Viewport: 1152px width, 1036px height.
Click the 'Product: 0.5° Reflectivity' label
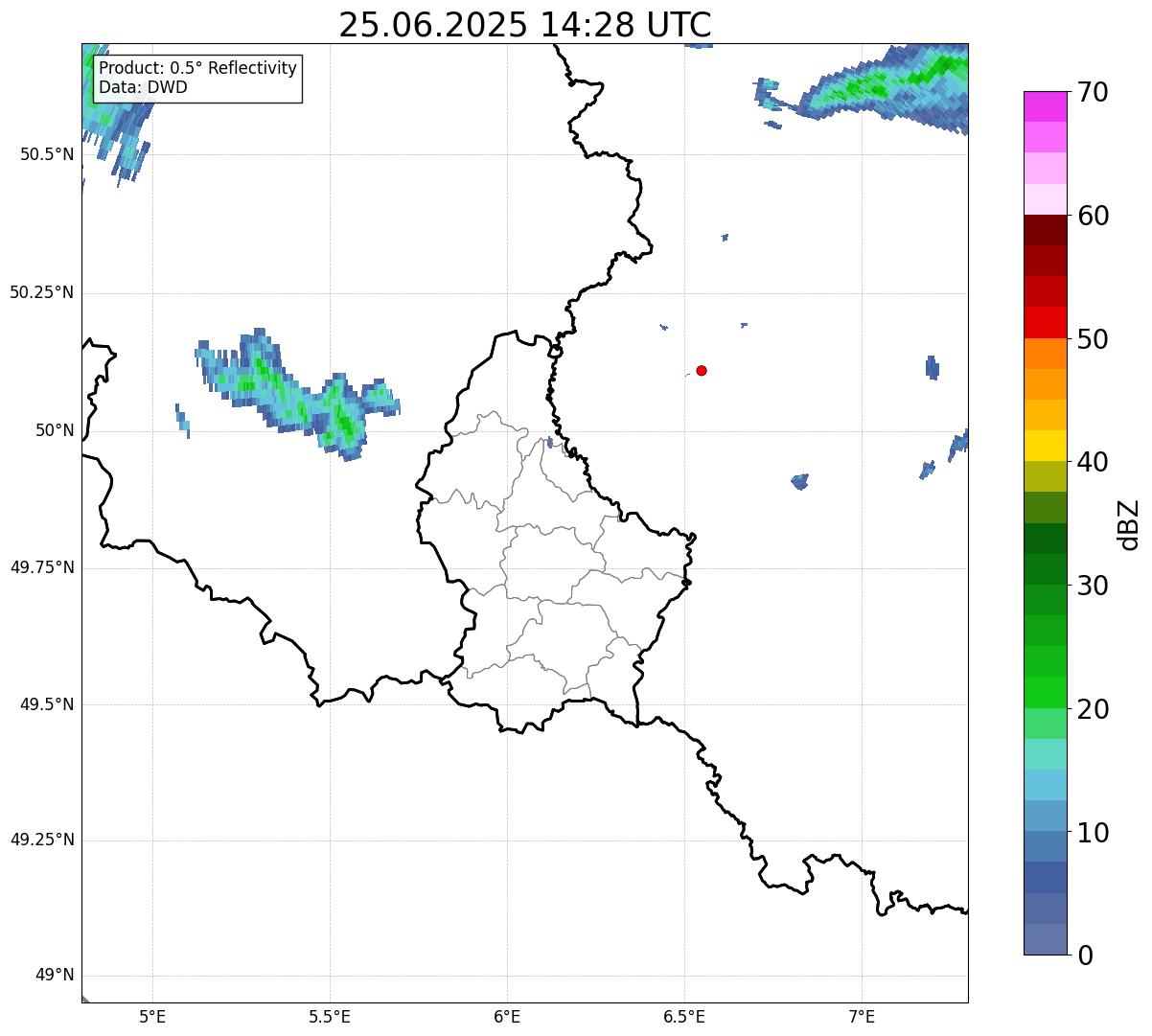pyautogui.click(x=198, y=69)
